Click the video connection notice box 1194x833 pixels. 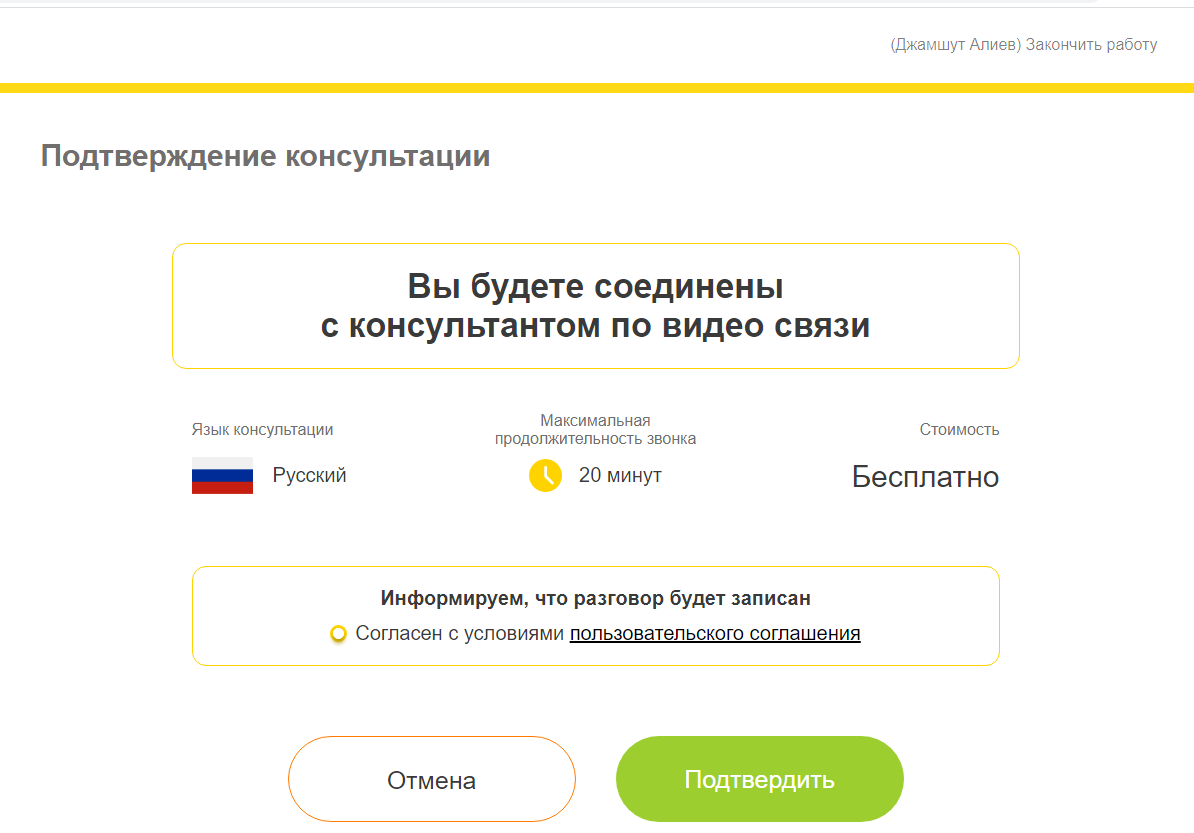596,305
